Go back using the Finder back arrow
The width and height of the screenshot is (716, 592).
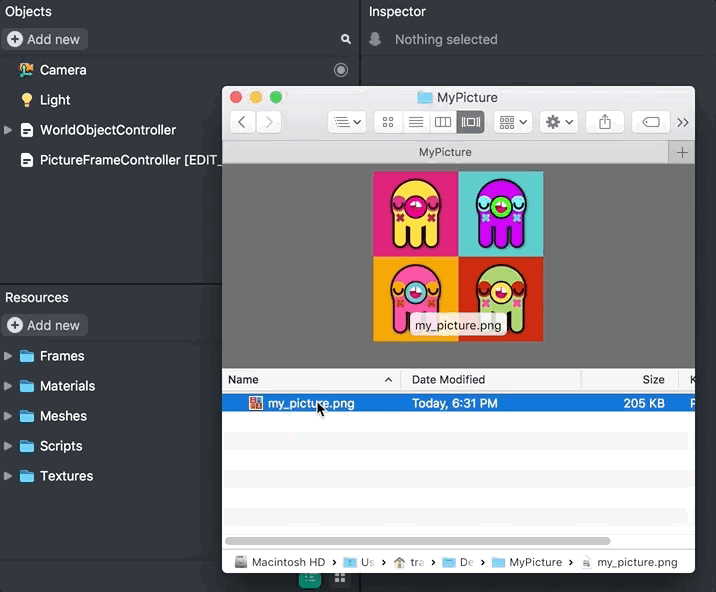[243, 122]
